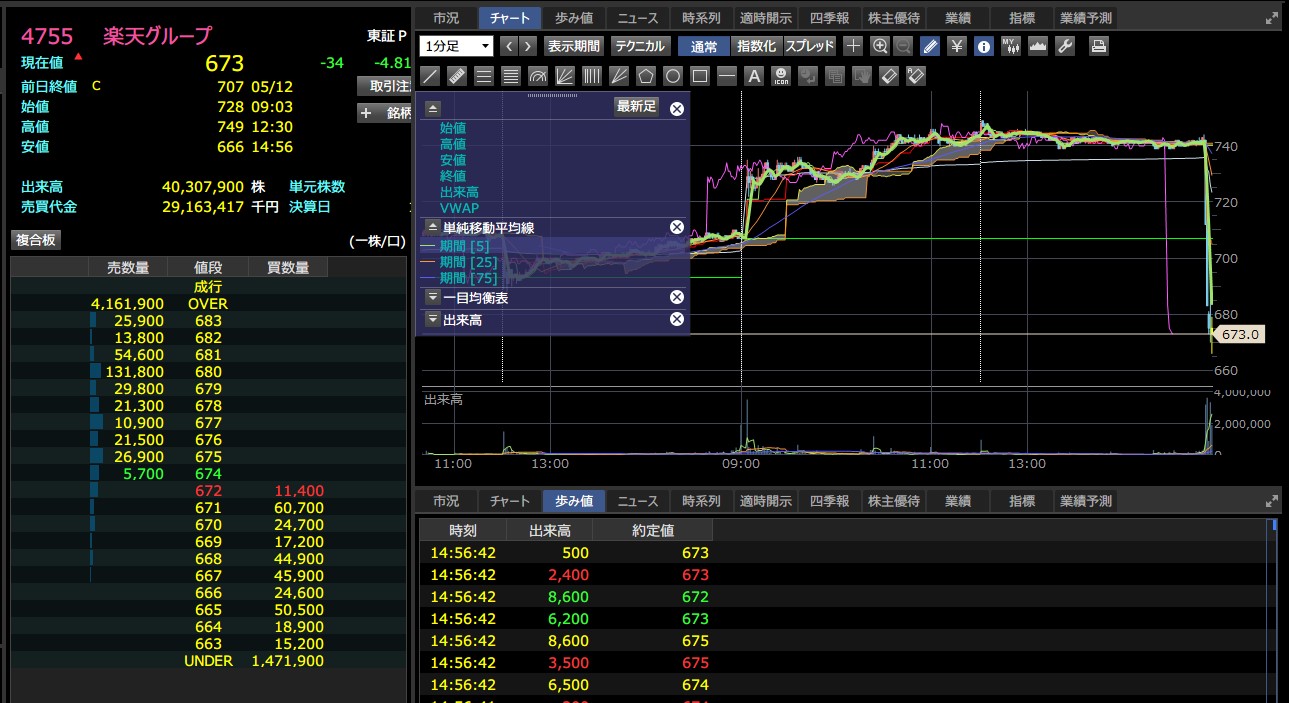The width and height of the screenshot is (1289, 703).
Task: Toggle the chart info legend button
Action: coord(984,46)
